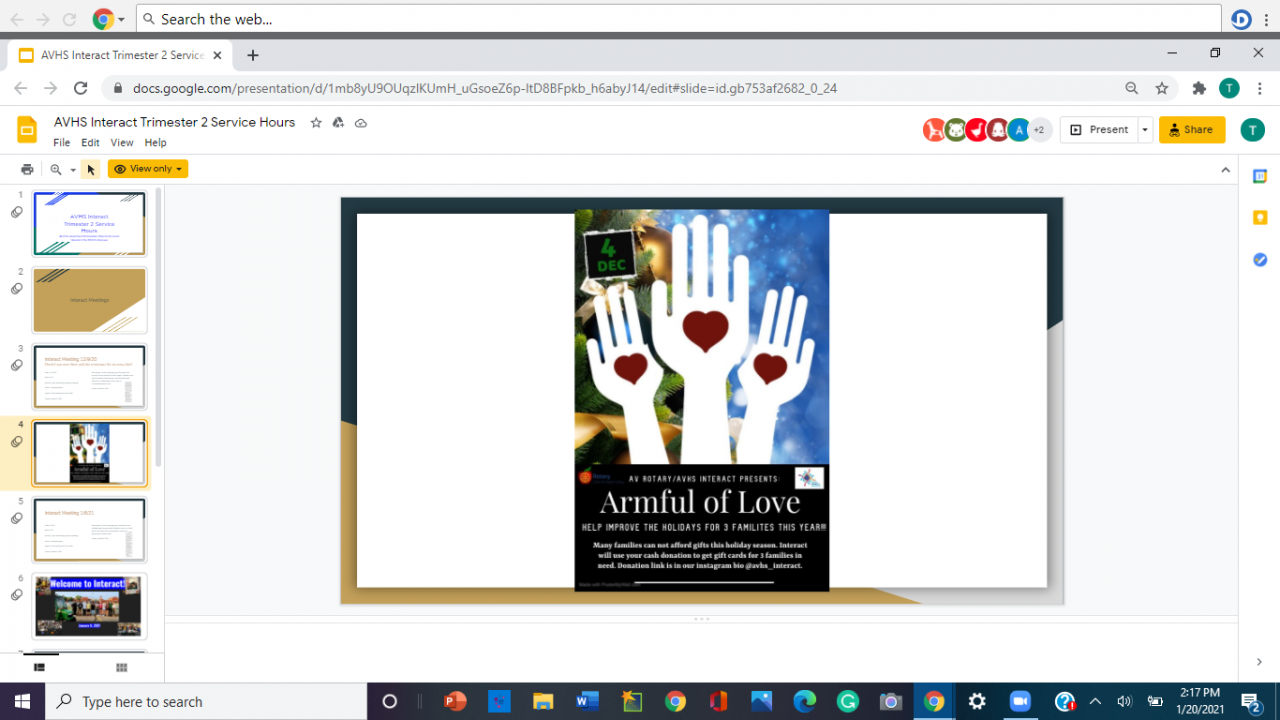The width and height of the screenshot is (1280, 720).
Task: Select slide 1 title thumbnail
Action: pos(90,223)
